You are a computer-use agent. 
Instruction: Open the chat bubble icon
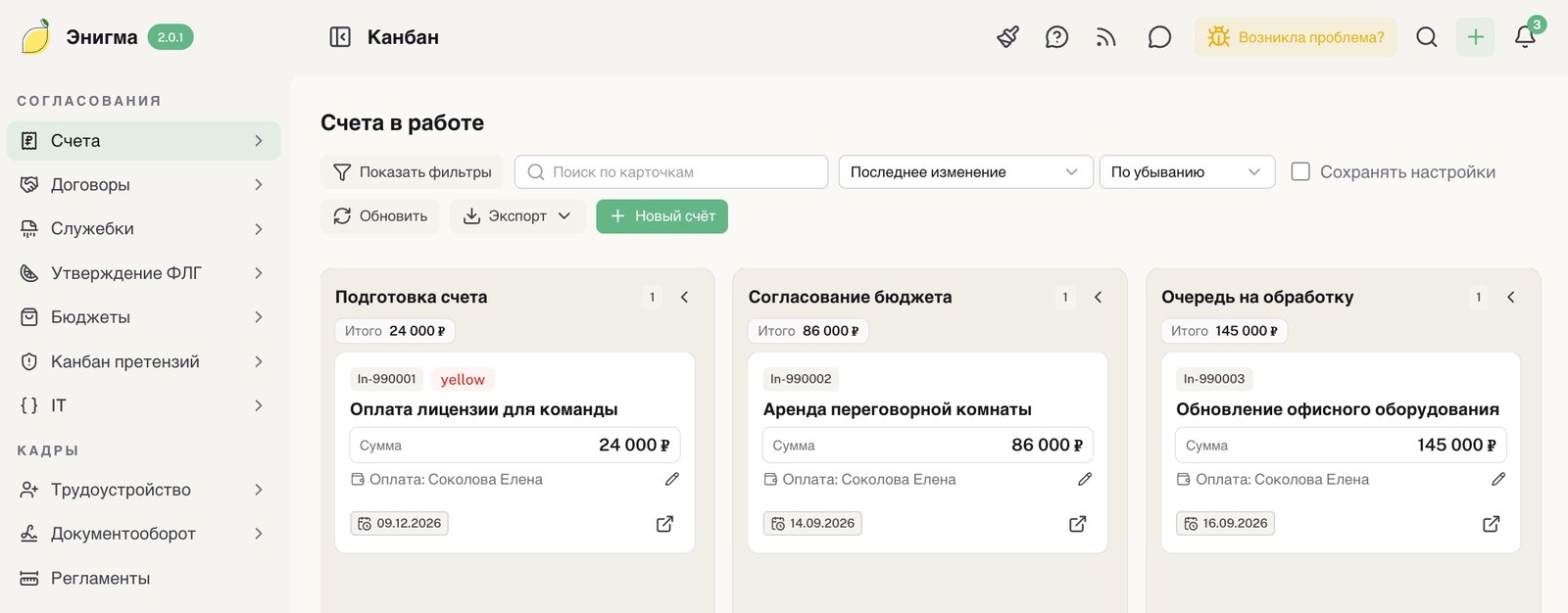coord(1159,37)
